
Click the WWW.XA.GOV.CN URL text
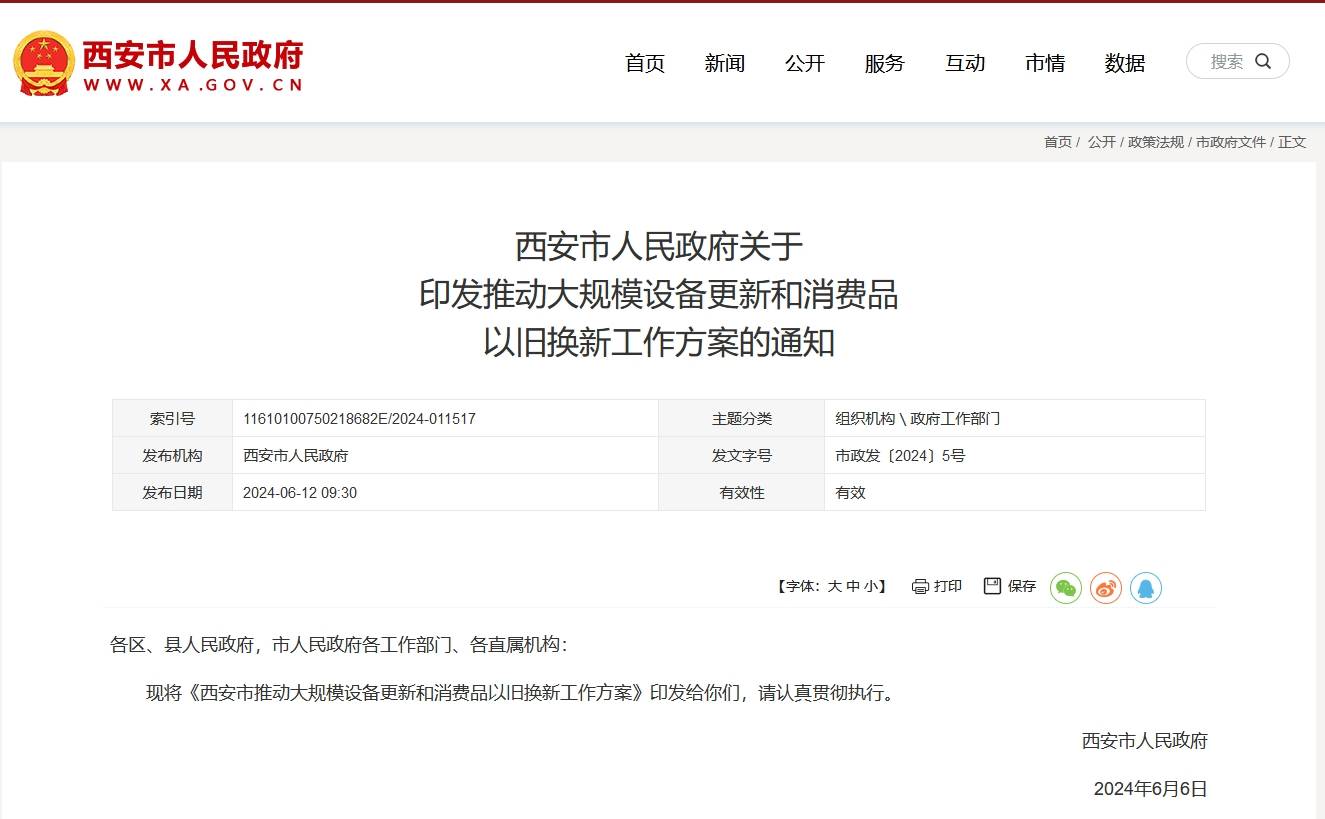(192, 86)
